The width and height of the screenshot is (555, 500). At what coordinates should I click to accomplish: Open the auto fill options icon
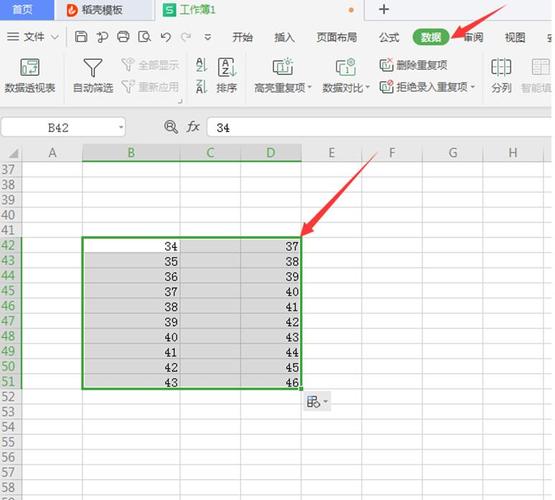click(317, 401)
